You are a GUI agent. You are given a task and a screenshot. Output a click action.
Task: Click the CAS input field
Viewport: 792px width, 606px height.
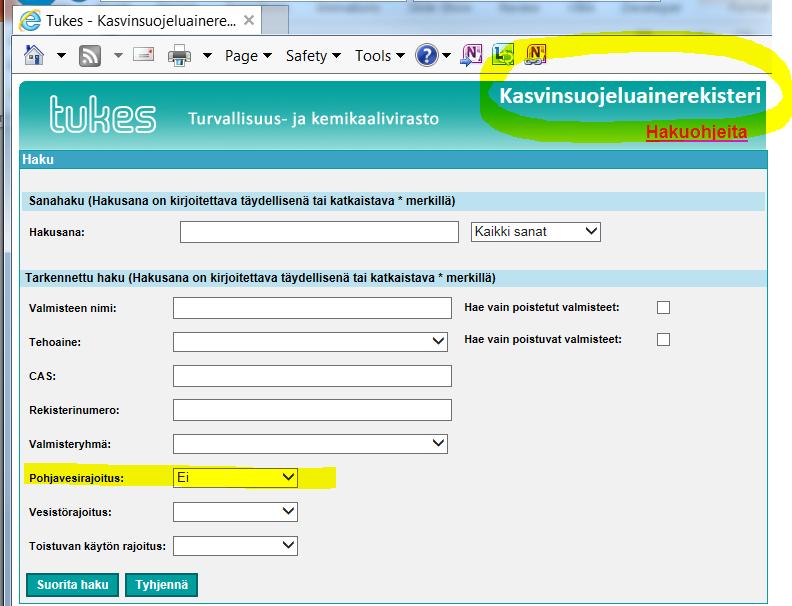pos(312,376)
